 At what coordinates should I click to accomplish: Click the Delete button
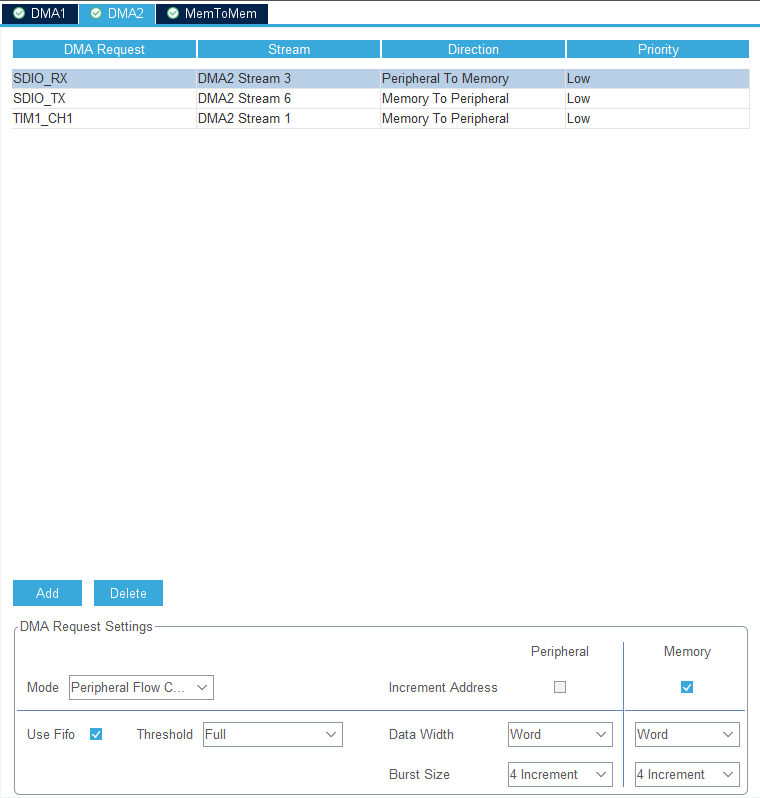point(128,593)
